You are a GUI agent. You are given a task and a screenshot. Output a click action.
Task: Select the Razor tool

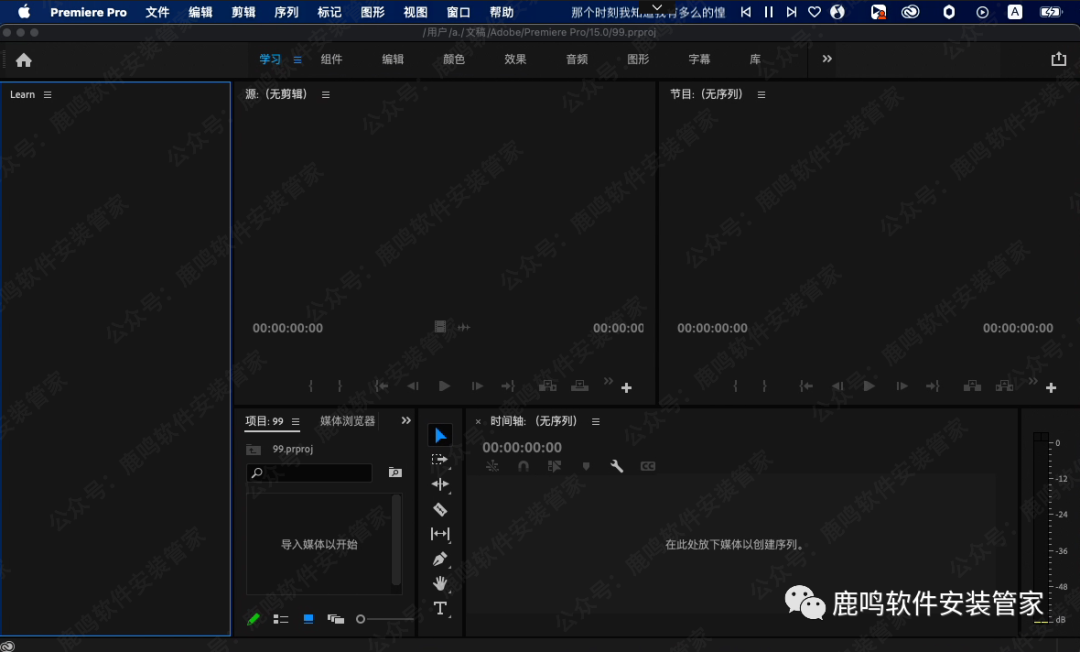[440, 509]
